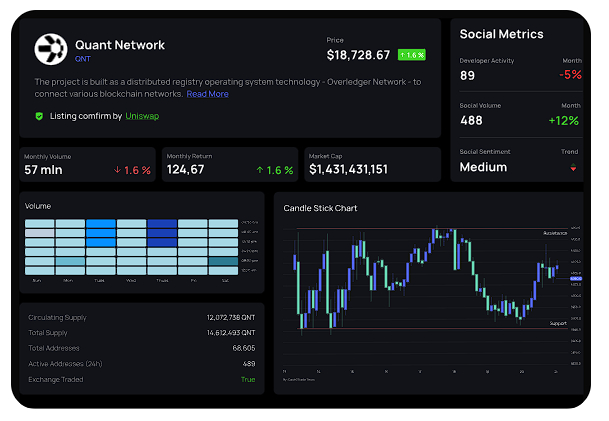Screen dimensions: 609x421
Task: Click the Sun day label under heatmap
Action: click(x=37, y=280)
